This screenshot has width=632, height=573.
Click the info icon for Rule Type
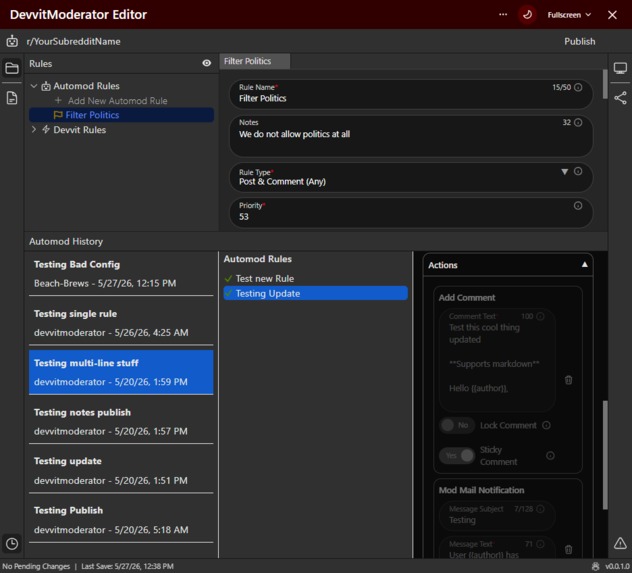point(578,171)
